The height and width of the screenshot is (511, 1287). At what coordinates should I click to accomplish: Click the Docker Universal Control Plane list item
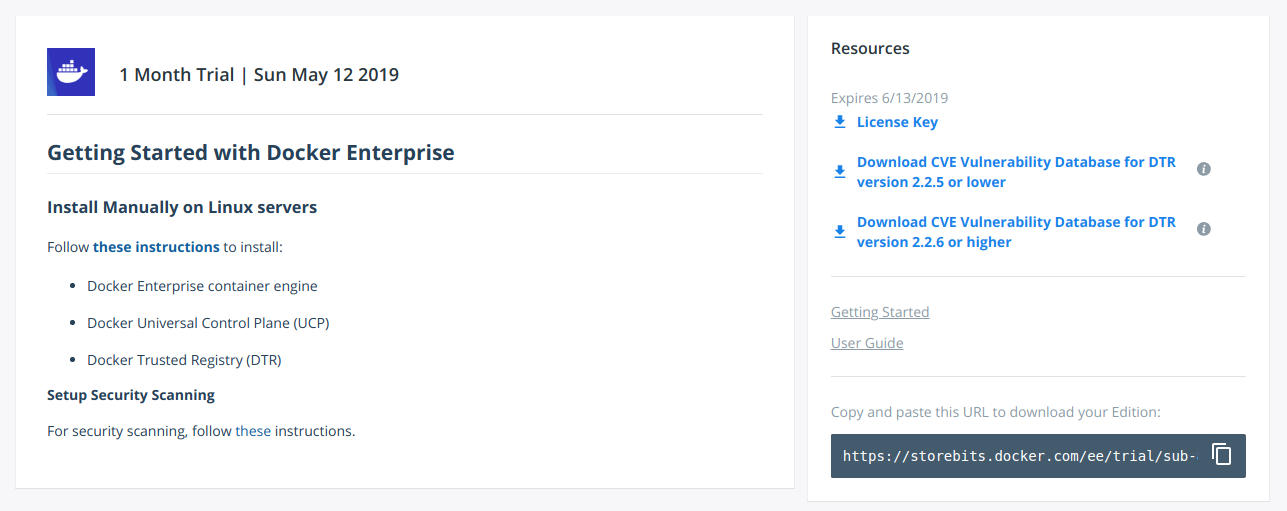208,323
